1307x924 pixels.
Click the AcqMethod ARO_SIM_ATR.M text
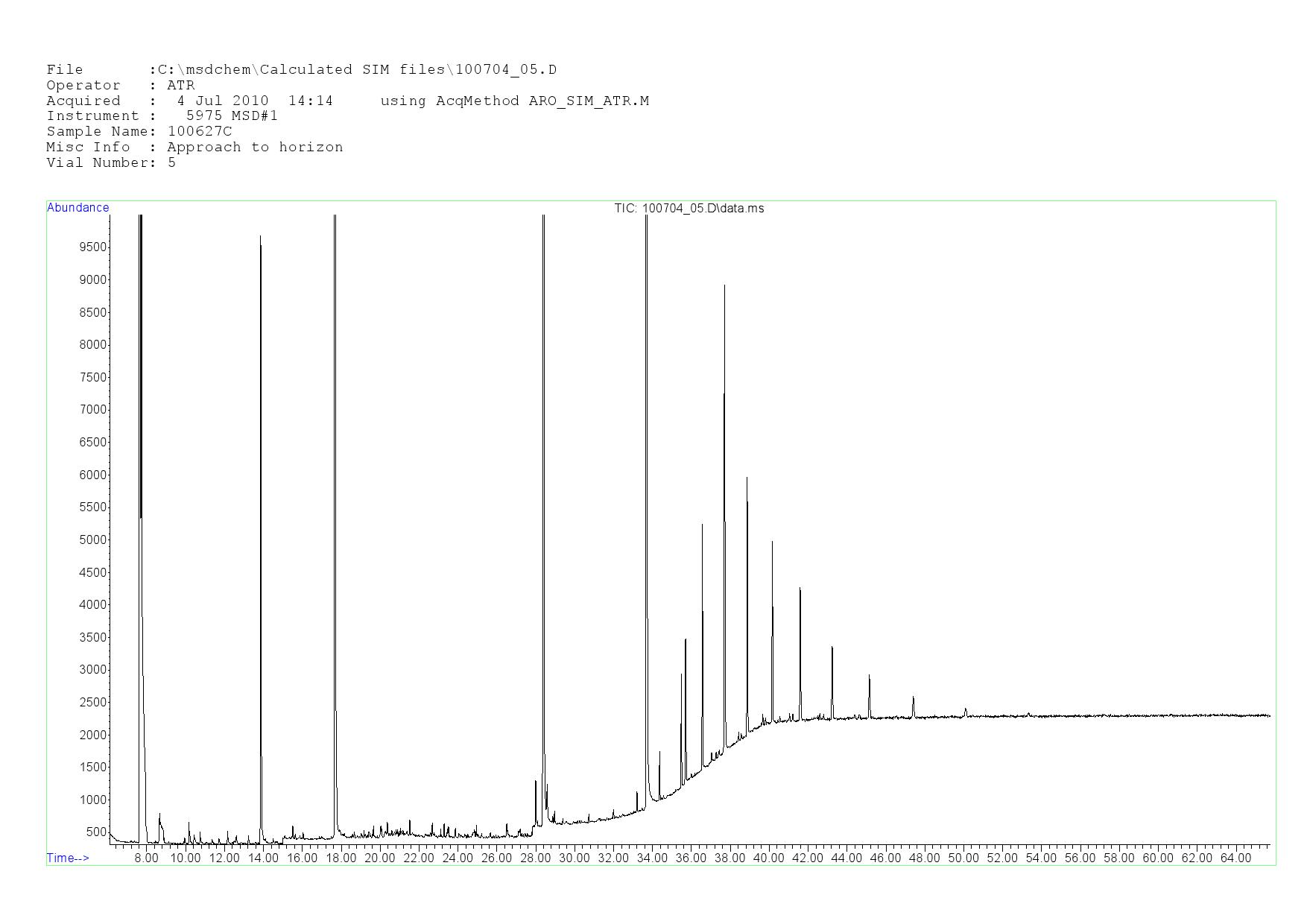(x=514, y=101)
